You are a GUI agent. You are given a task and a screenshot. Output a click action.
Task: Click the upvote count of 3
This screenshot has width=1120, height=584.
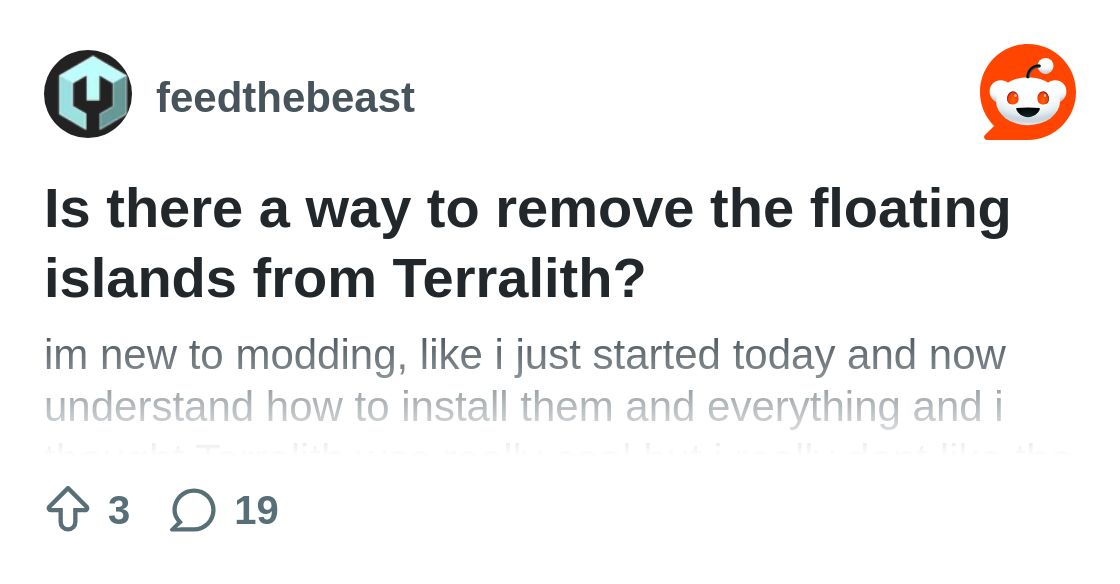(x=118, y=510)
